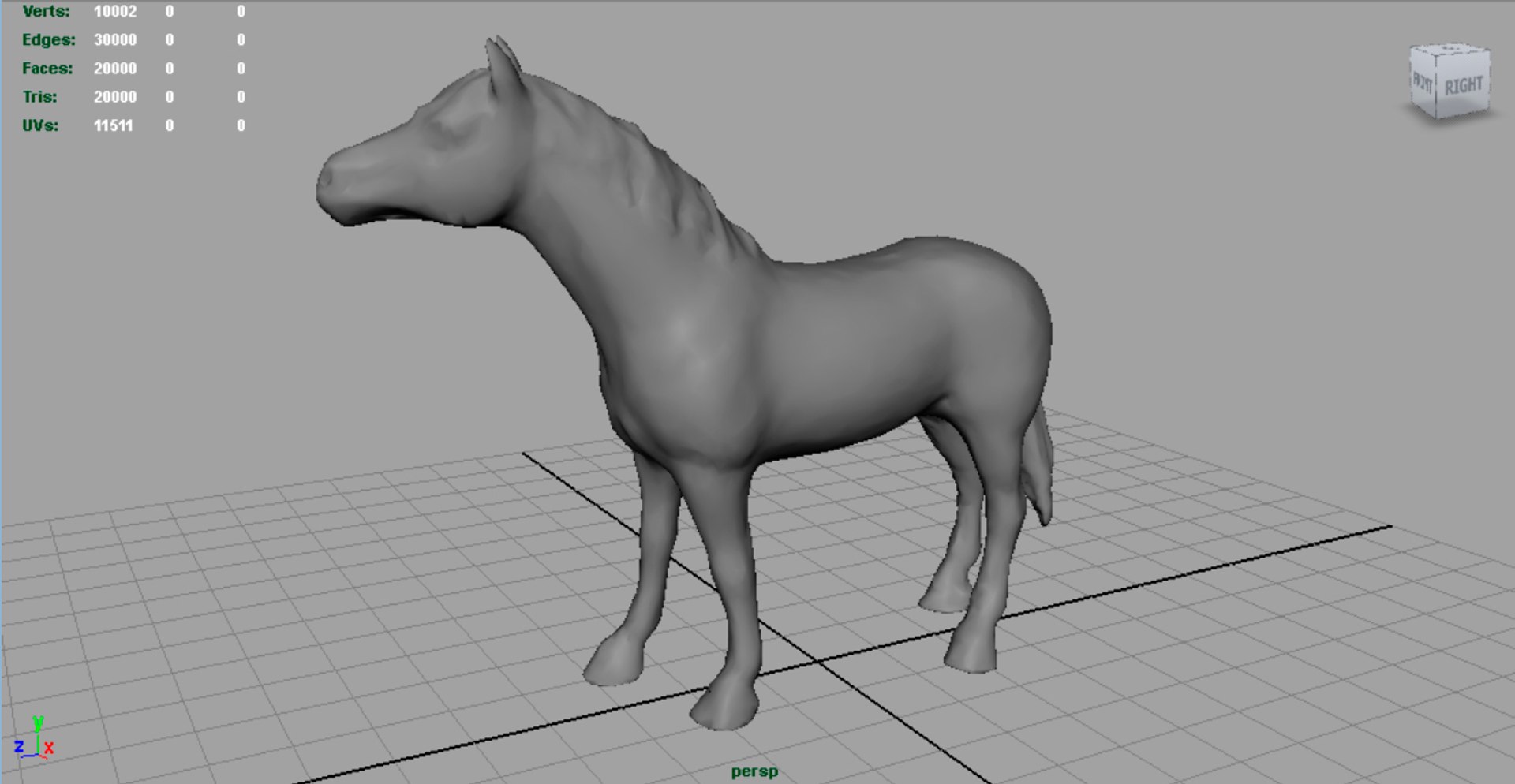Click the Verts label in the HUD
The image size is (1515, 784).
[x=46, y=11]
